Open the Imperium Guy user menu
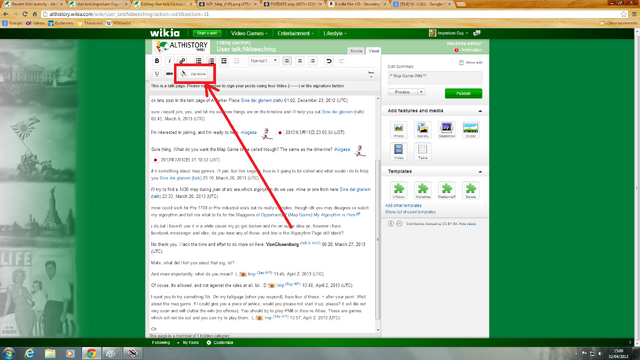 click(448, 33)
